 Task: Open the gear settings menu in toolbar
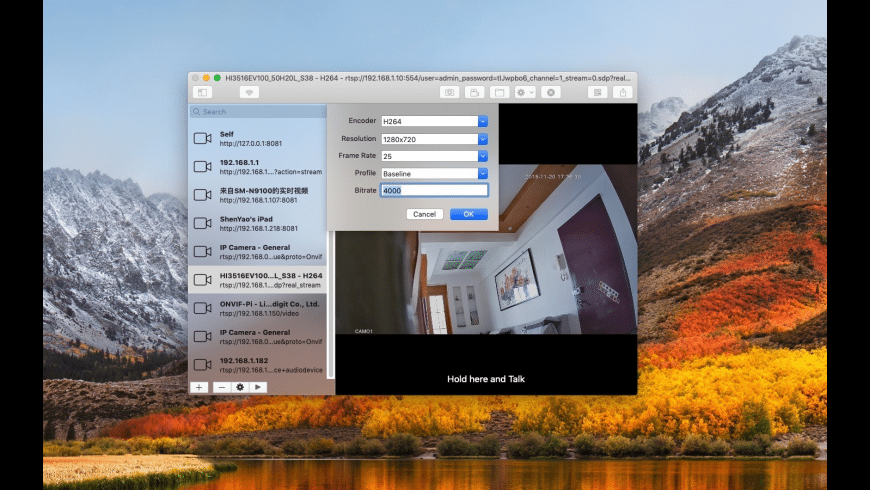click(525, 93)
